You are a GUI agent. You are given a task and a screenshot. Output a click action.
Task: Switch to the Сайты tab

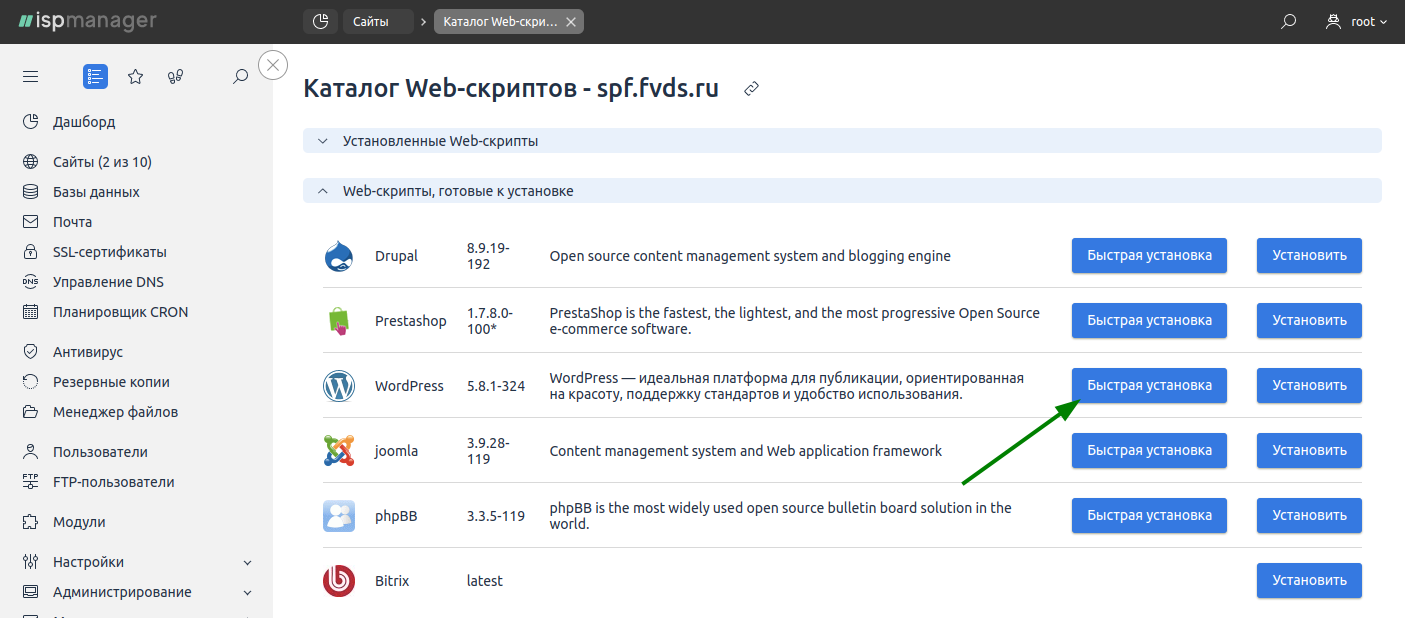click(x=377, y=21)
